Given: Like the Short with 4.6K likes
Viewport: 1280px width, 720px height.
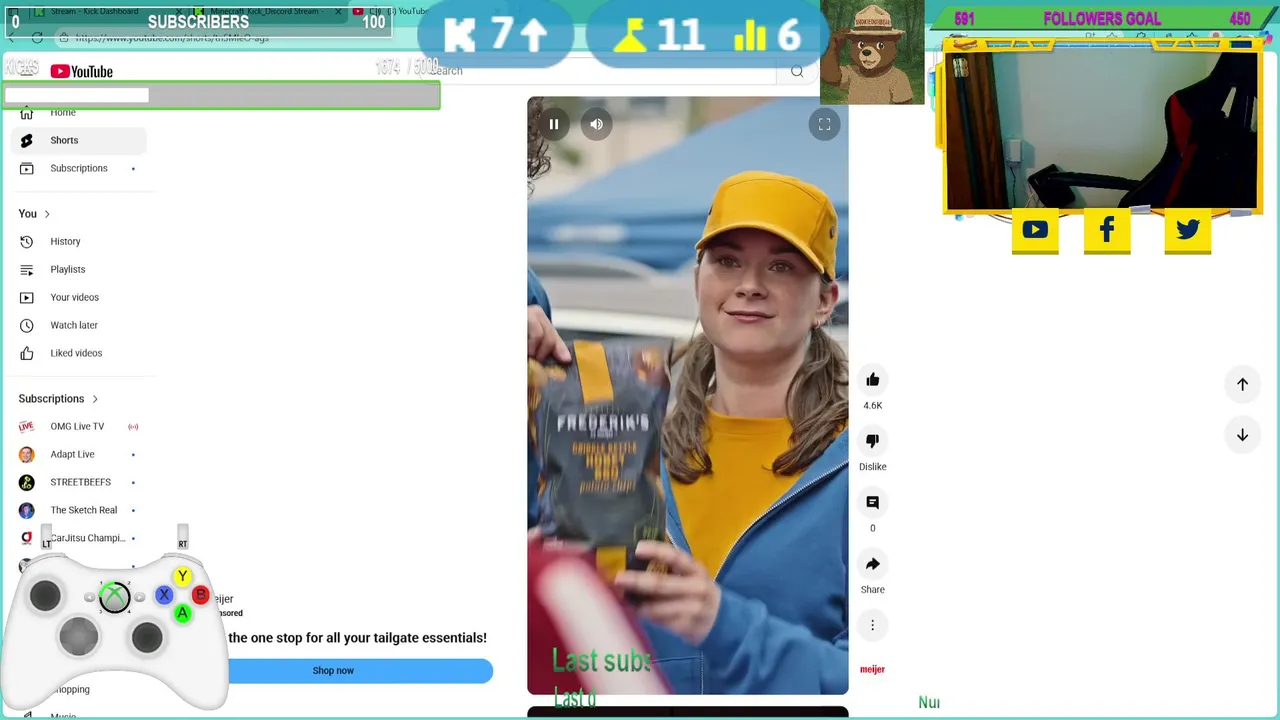Looking at the screenshot, I should [872, 380].
